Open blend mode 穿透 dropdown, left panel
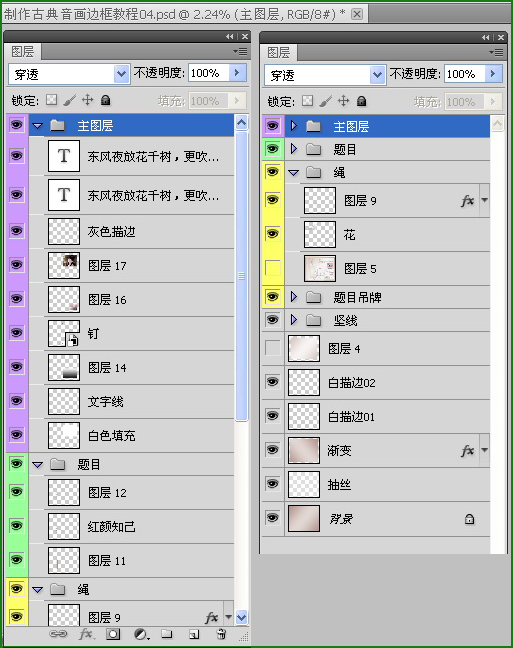The height and width of the screenshot is (648, 513). (122, 74)
